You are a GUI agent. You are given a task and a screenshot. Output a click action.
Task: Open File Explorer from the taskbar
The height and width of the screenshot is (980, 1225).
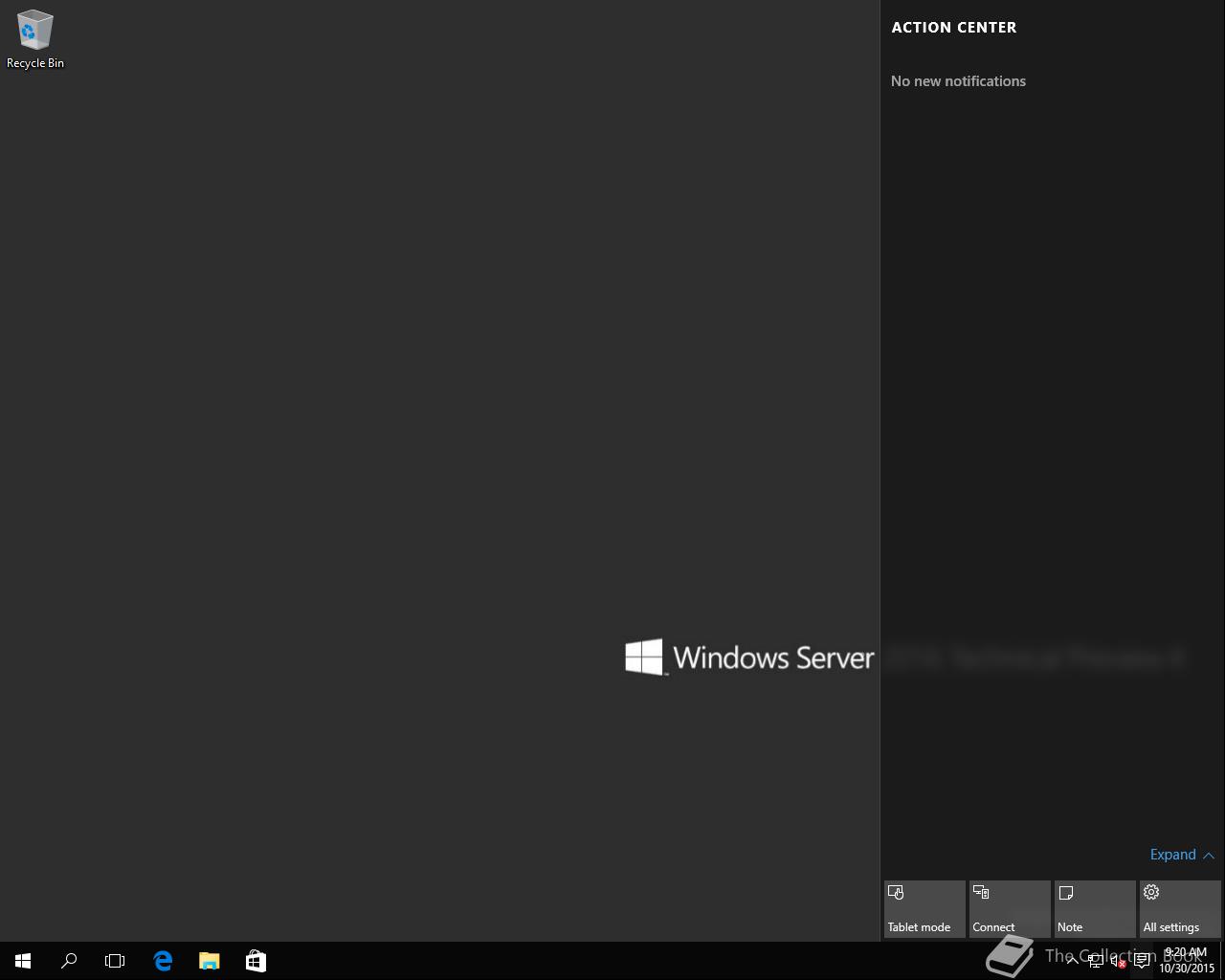tap(209, 961)
